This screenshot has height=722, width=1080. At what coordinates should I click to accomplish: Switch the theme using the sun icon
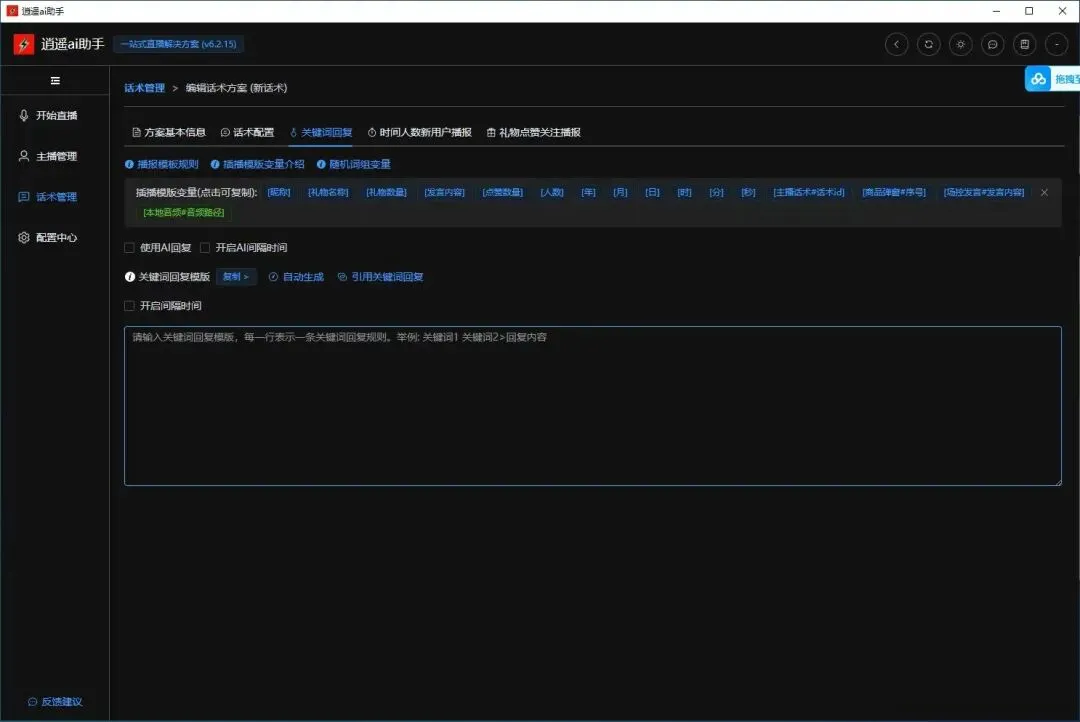coord(961,44)
